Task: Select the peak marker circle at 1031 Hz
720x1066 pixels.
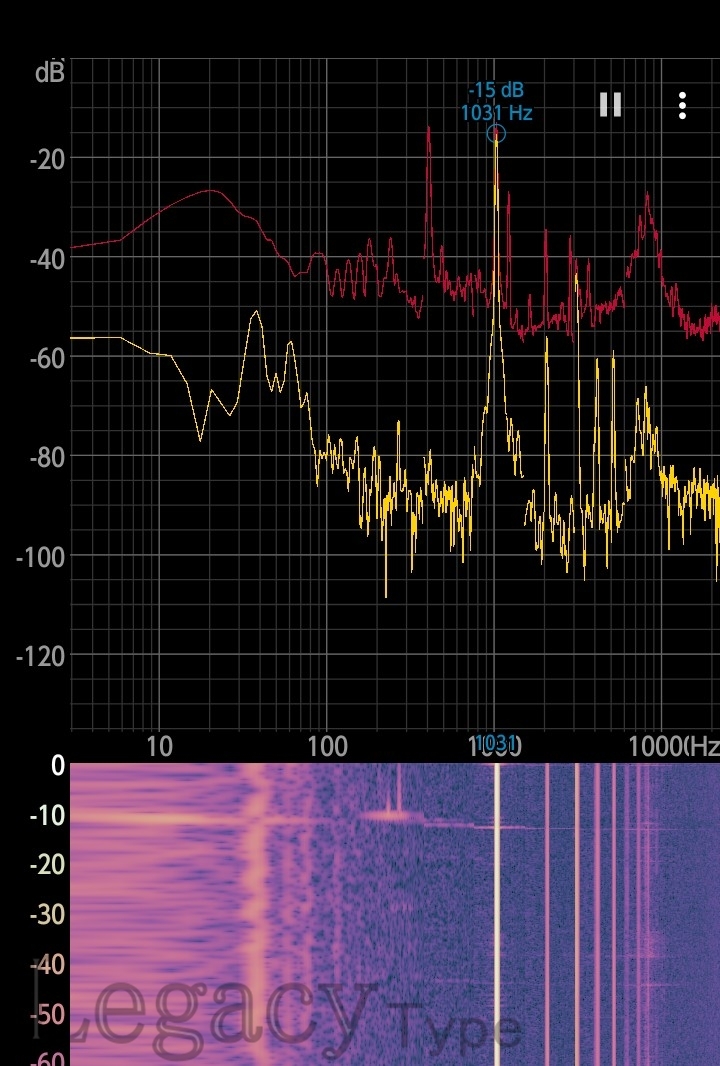Action: [496, 134]
